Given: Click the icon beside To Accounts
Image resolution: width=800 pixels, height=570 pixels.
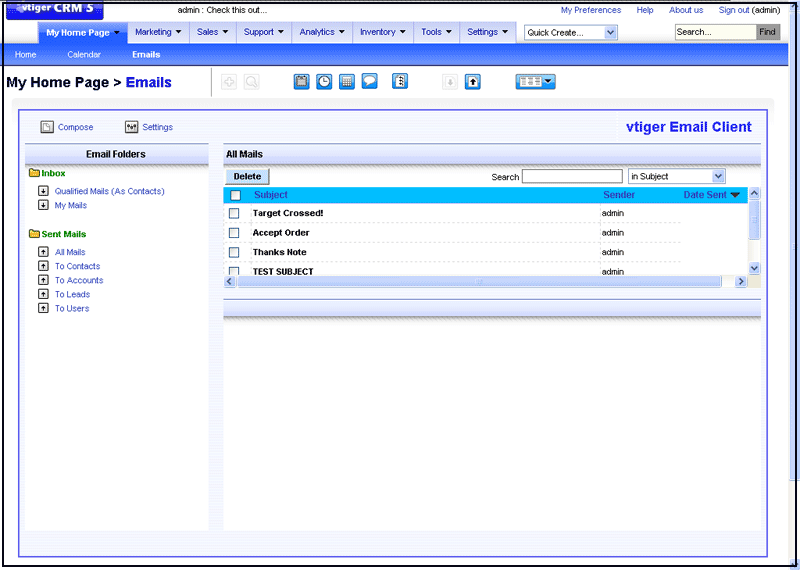Looking at the screenshot, I should pyautogui.click(x=44, y=280).
